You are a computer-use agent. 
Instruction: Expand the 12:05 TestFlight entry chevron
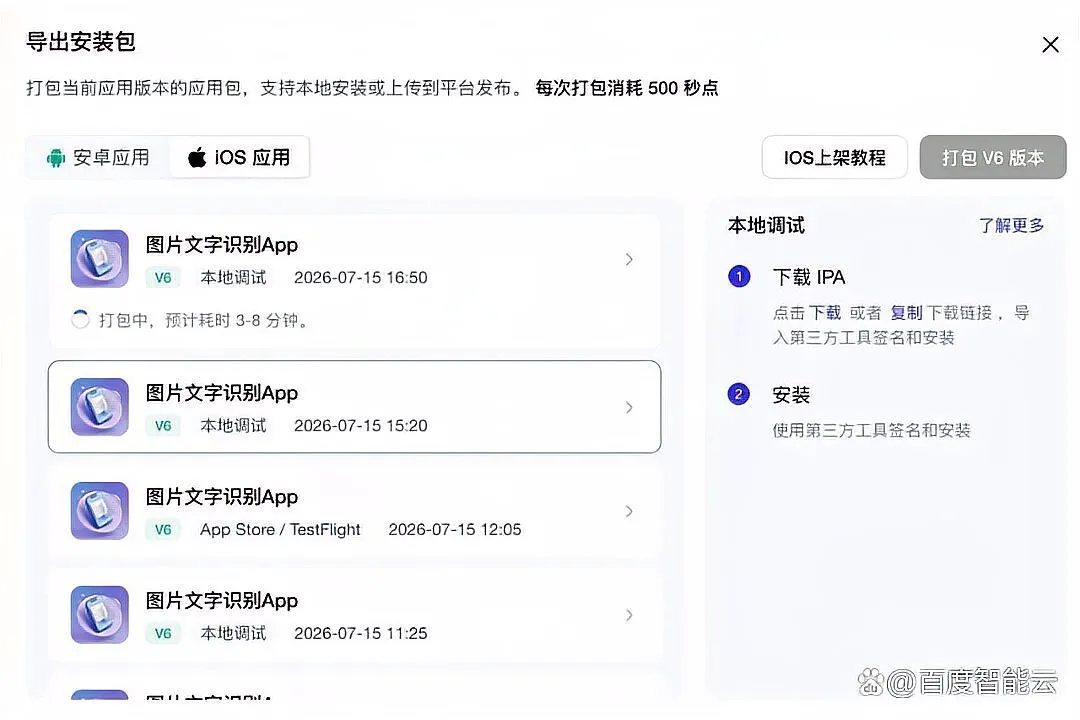(629, 511)
